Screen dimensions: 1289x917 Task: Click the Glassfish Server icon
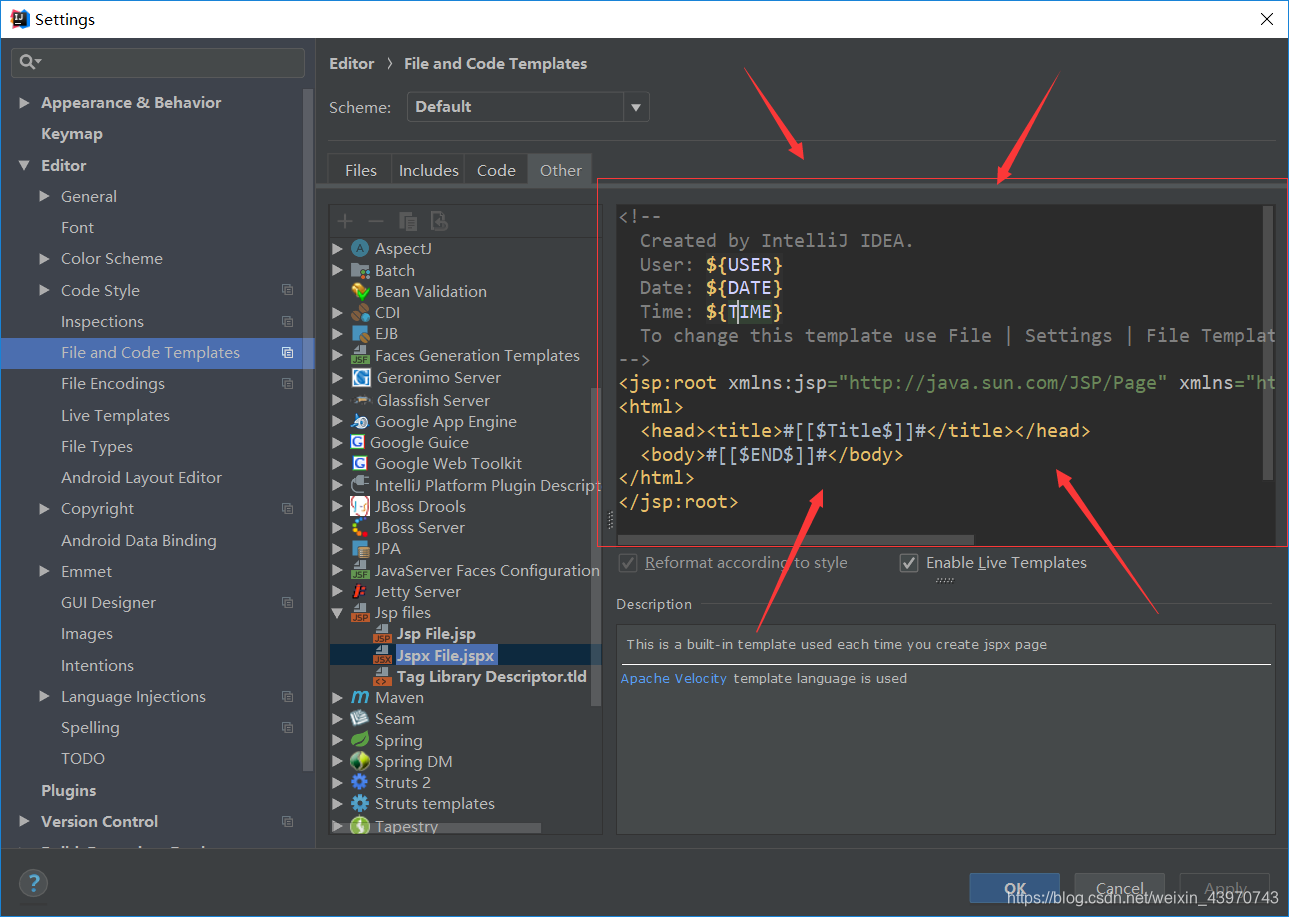[361, 400]
